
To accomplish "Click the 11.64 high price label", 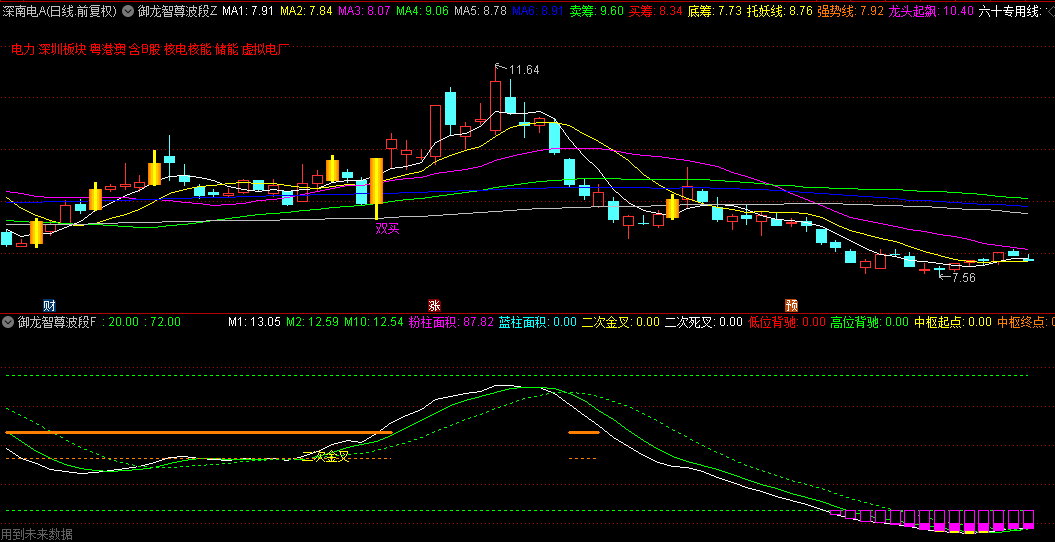I will [524, 70].
